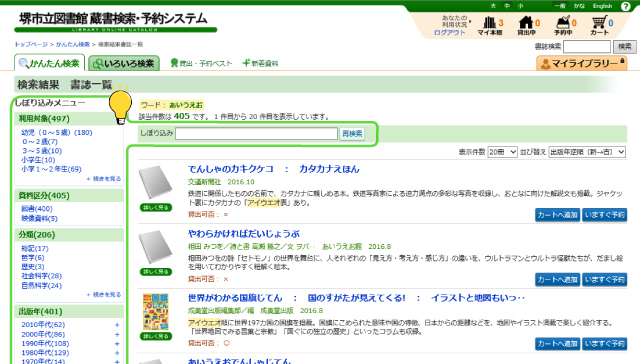
Task: Click the 検索 button beside 書誌検索
Action: click(624, 47)
